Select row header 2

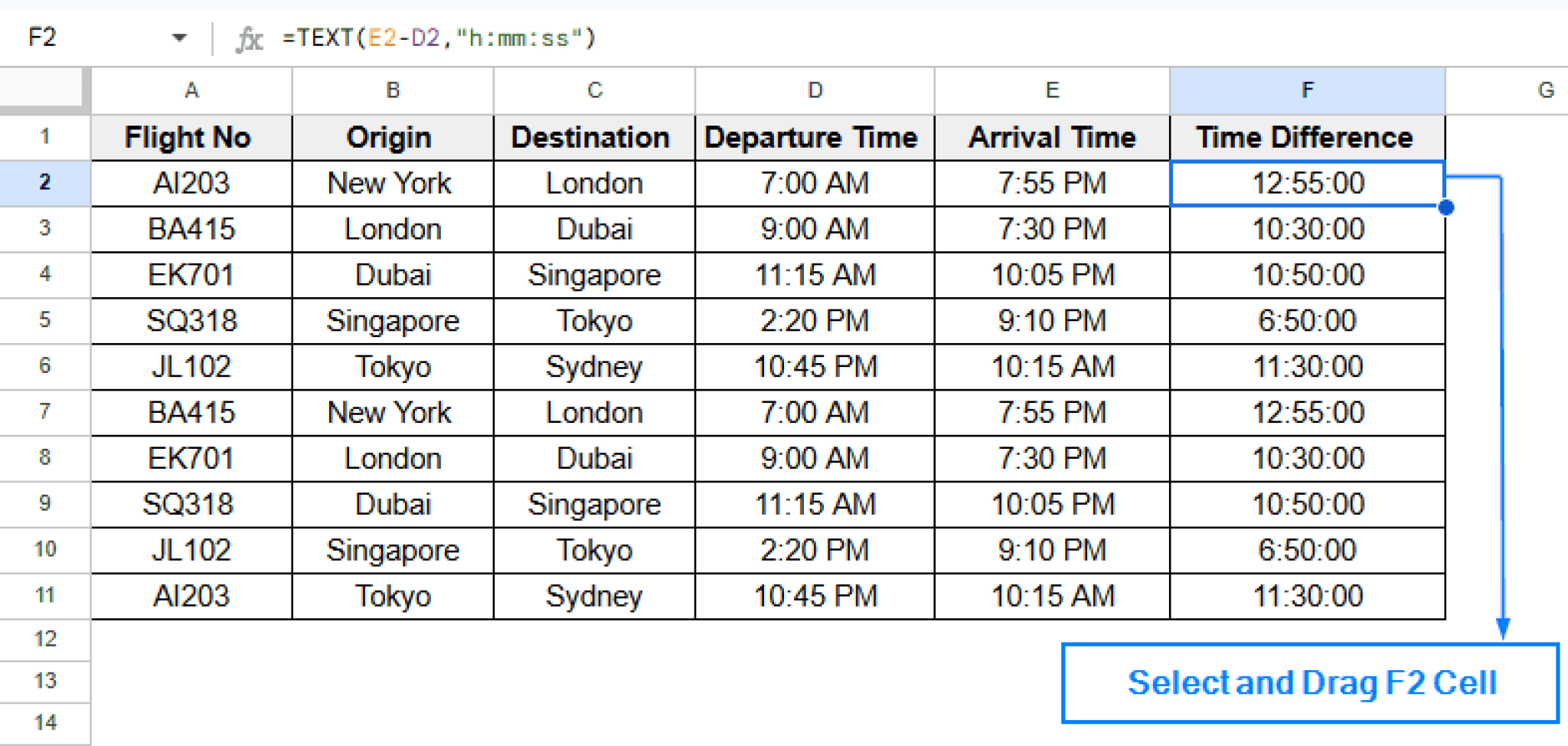click(x=44, y=182)
